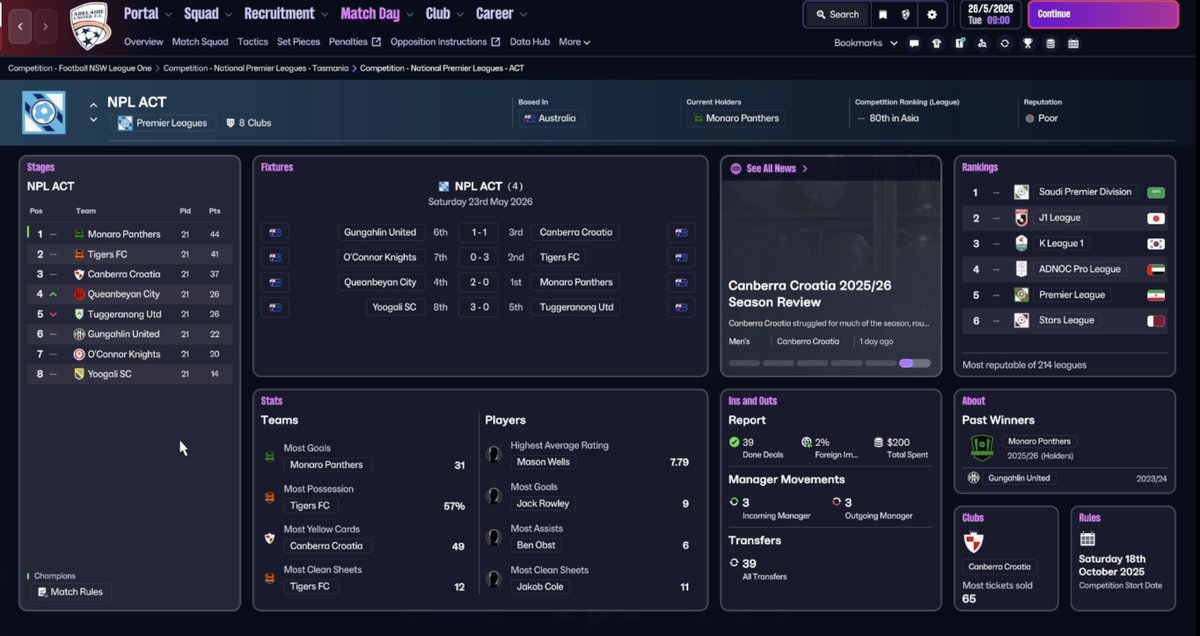
Task: Go forward with the right arrow button
Action: 46,26
